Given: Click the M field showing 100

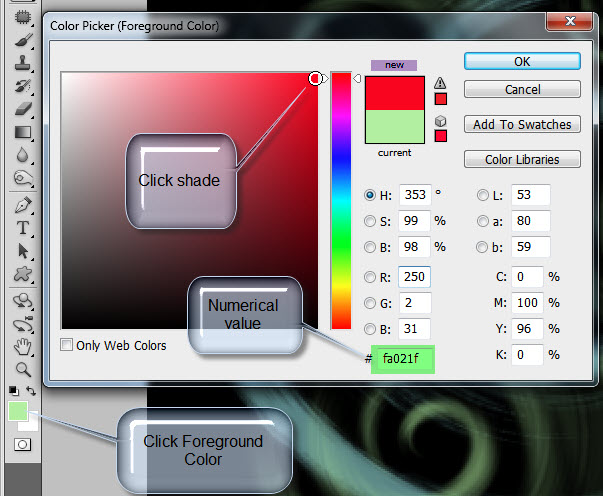Looking at the screenshot, I should click(527, 303).
